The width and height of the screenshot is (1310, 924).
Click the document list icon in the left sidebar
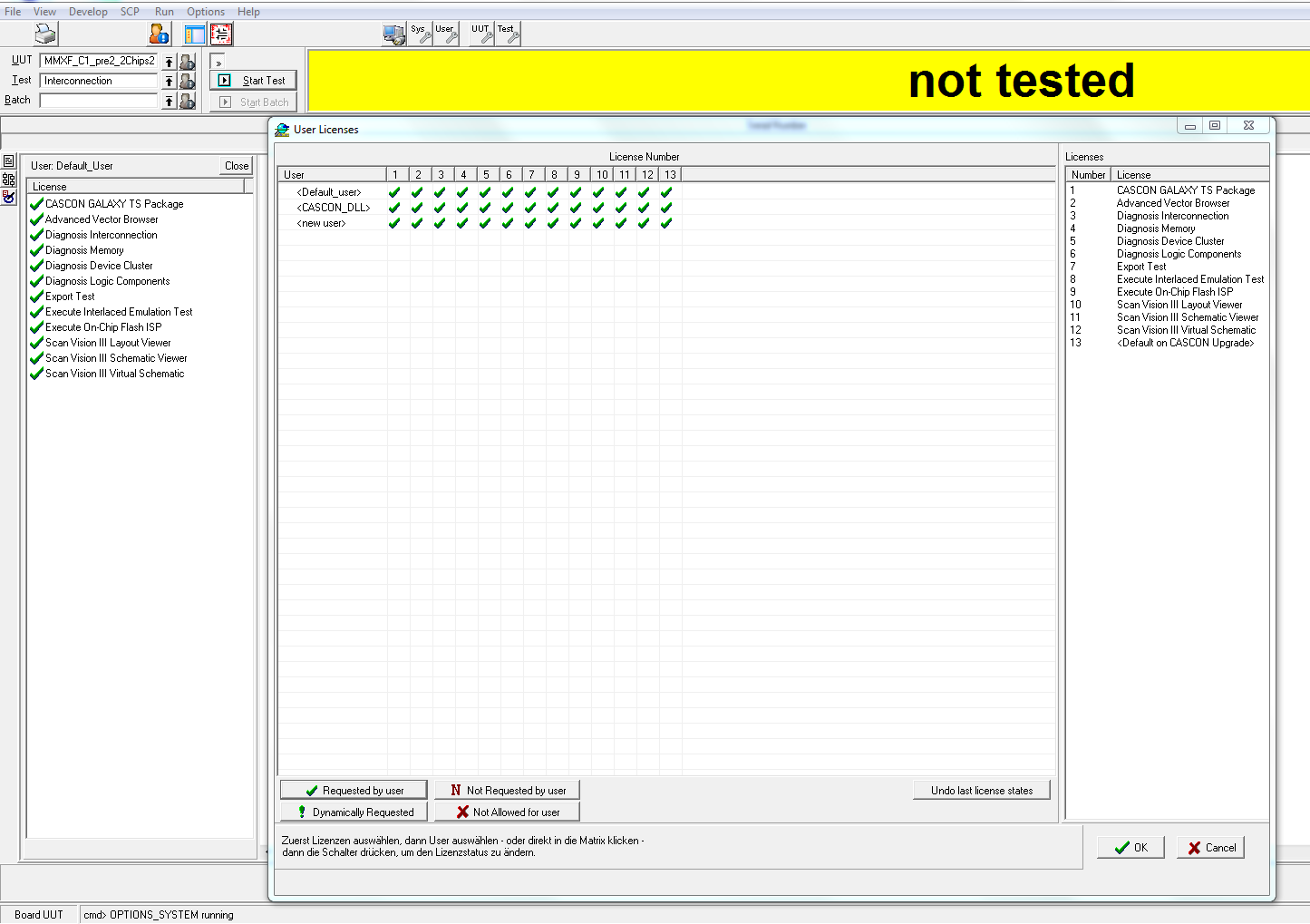pos(9,161)
